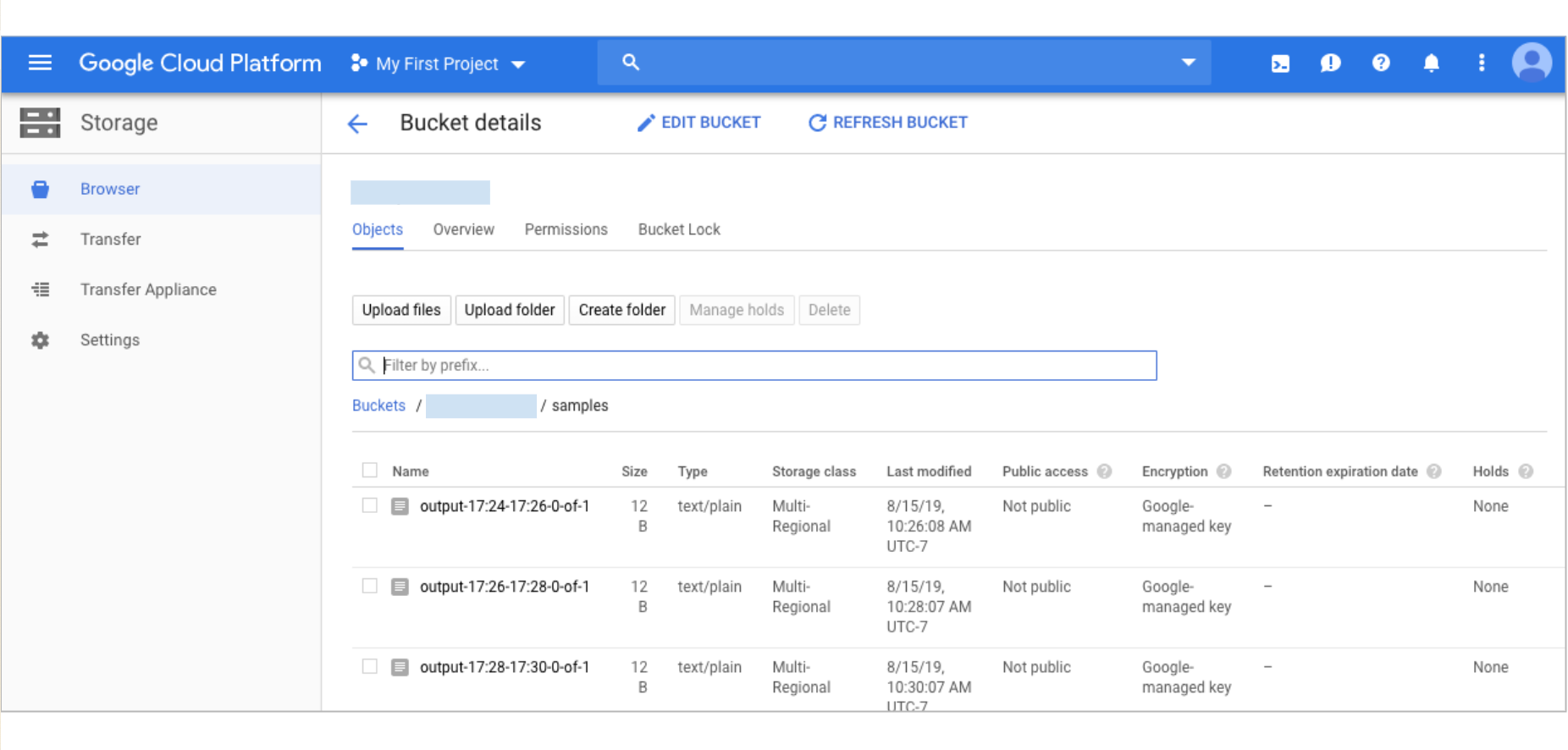This screenshot has height=750, width=1568.
Task: Open Transfer Appliance in the sidebar
Action: (x=148, y=290)
